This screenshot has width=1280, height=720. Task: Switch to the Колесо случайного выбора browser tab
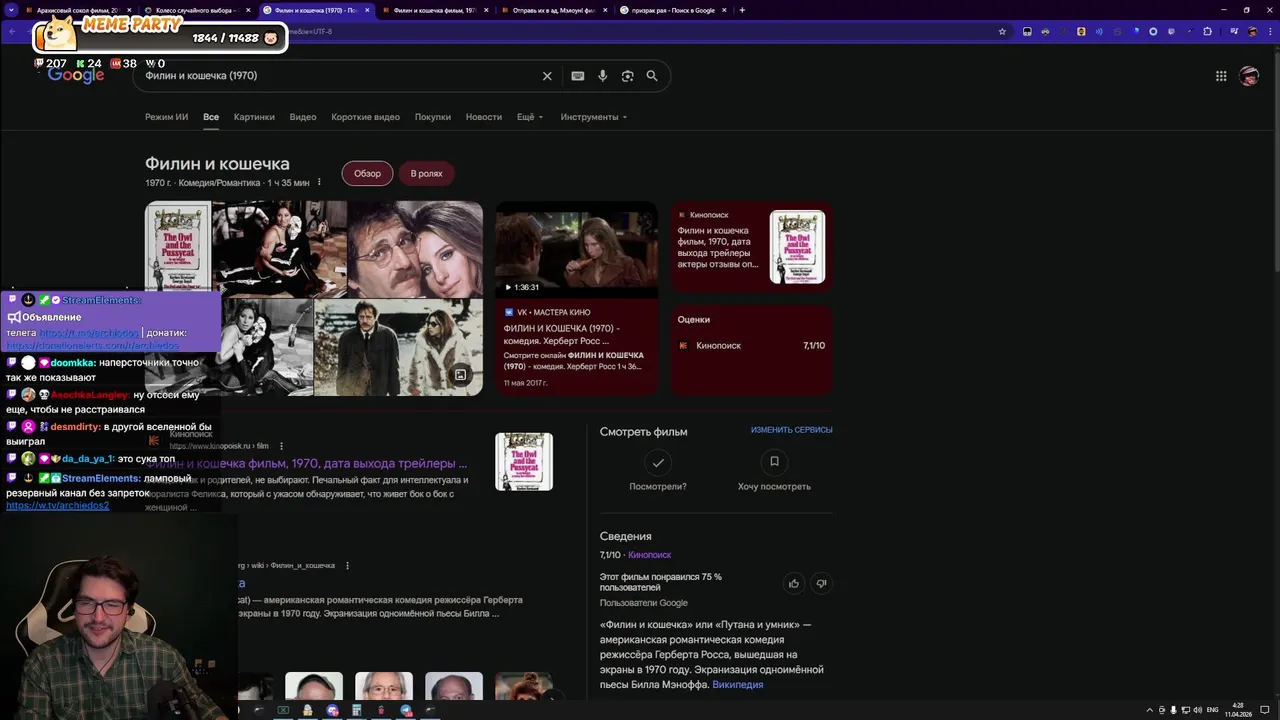(196, 10)
